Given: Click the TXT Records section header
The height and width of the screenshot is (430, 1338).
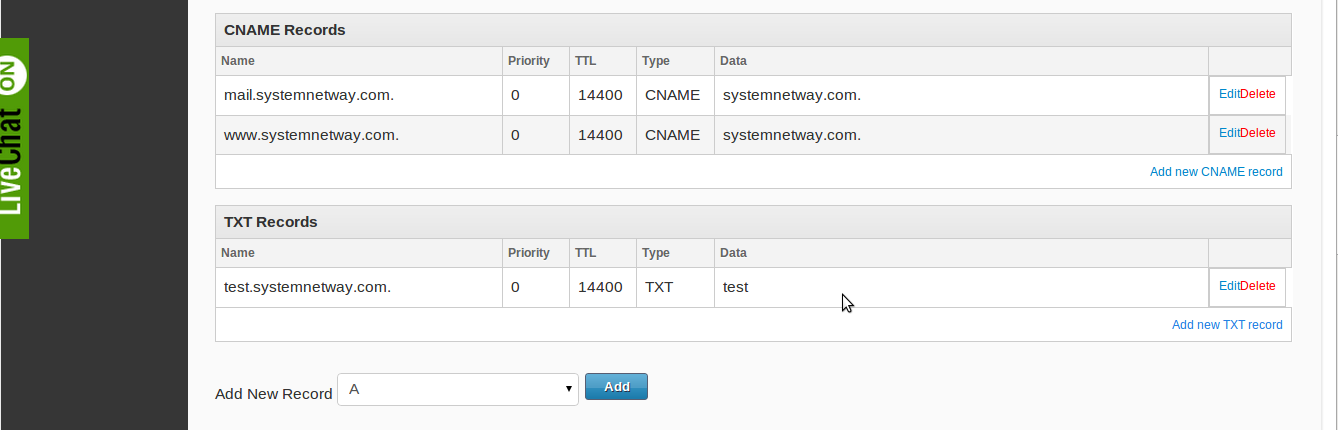Looking at the screenshot, I should click(x=271, y=222).
